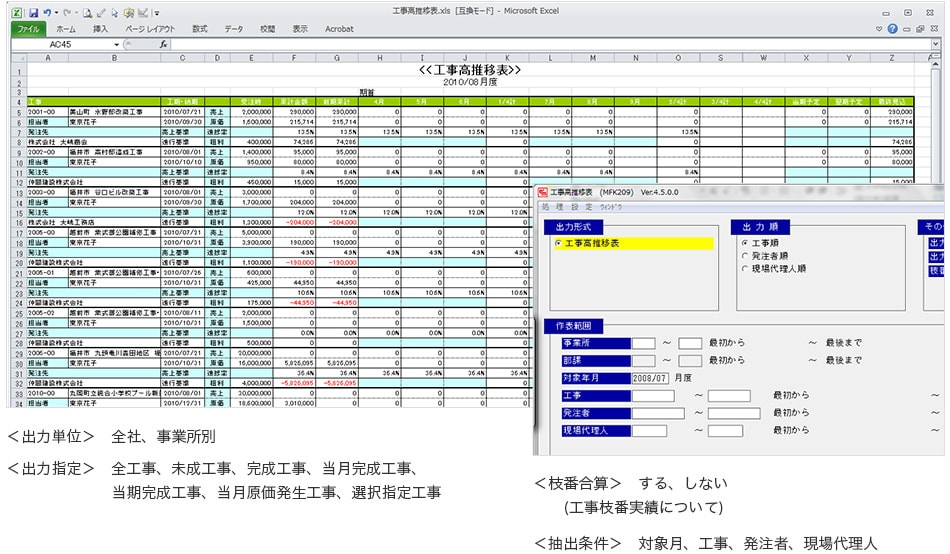Switch to the Acrobat ribbon tab
Viewport: 950px width, 554px height.
pyautogui.click(x=339, y=28)
